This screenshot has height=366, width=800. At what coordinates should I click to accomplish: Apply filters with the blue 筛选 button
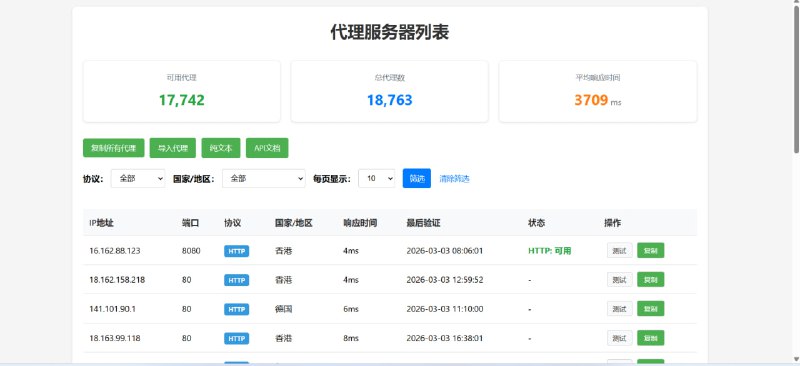[417, 178]
